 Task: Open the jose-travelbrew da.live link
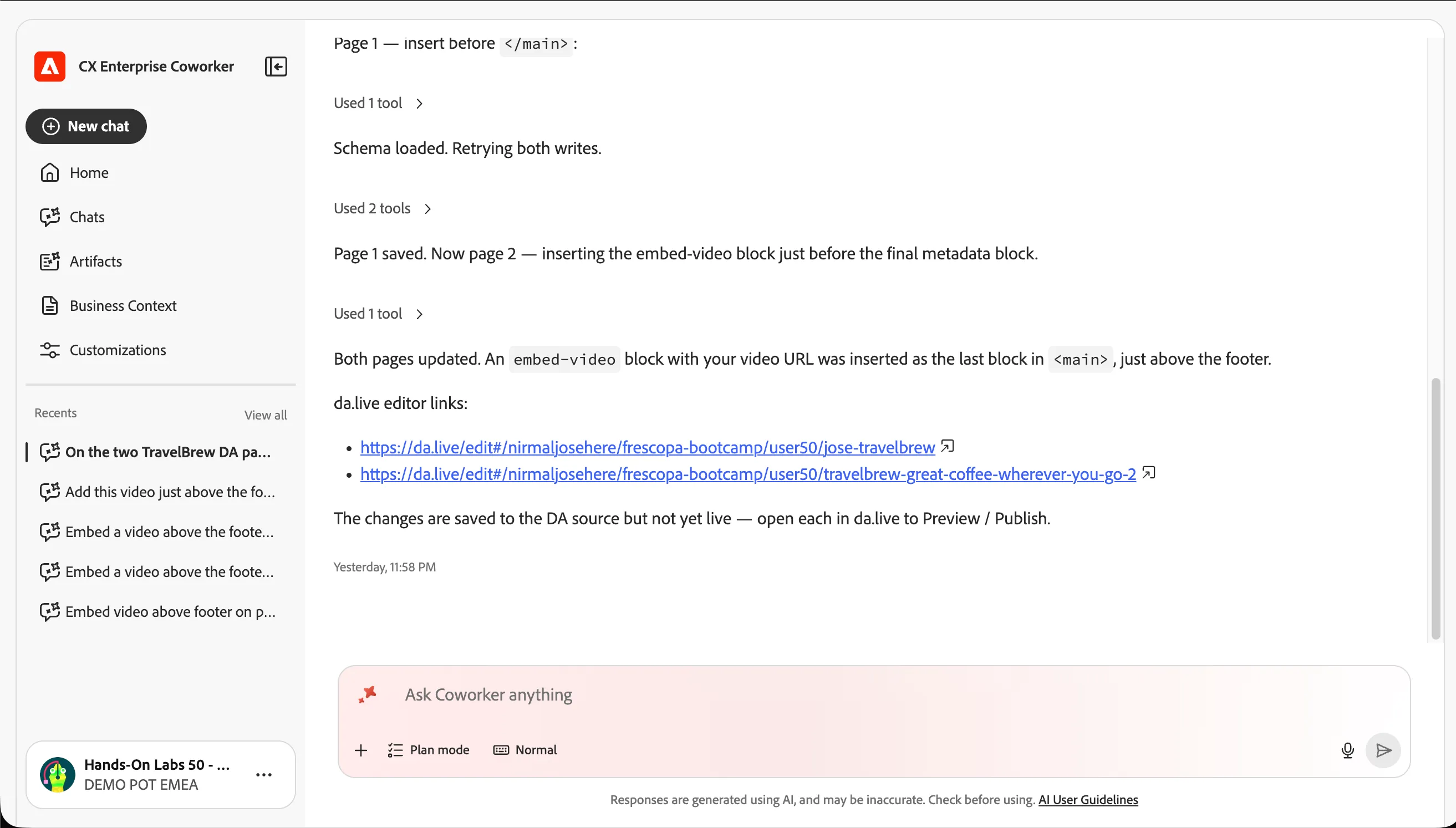(647, 447)
